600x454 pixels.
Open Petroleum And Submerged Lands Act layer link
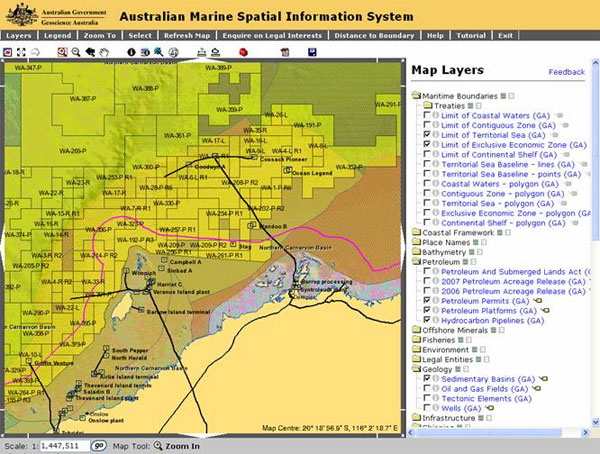[516, 272]
